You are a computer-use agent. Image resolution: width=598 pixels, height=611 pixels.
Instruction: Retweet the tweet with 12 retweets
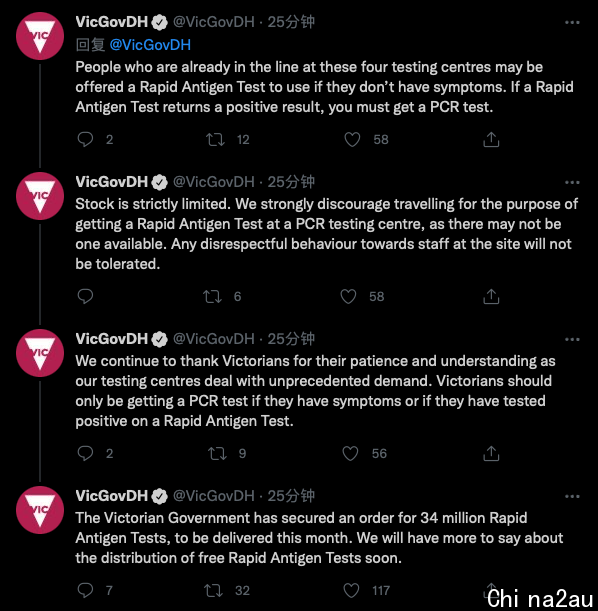(x=215, y=140)
